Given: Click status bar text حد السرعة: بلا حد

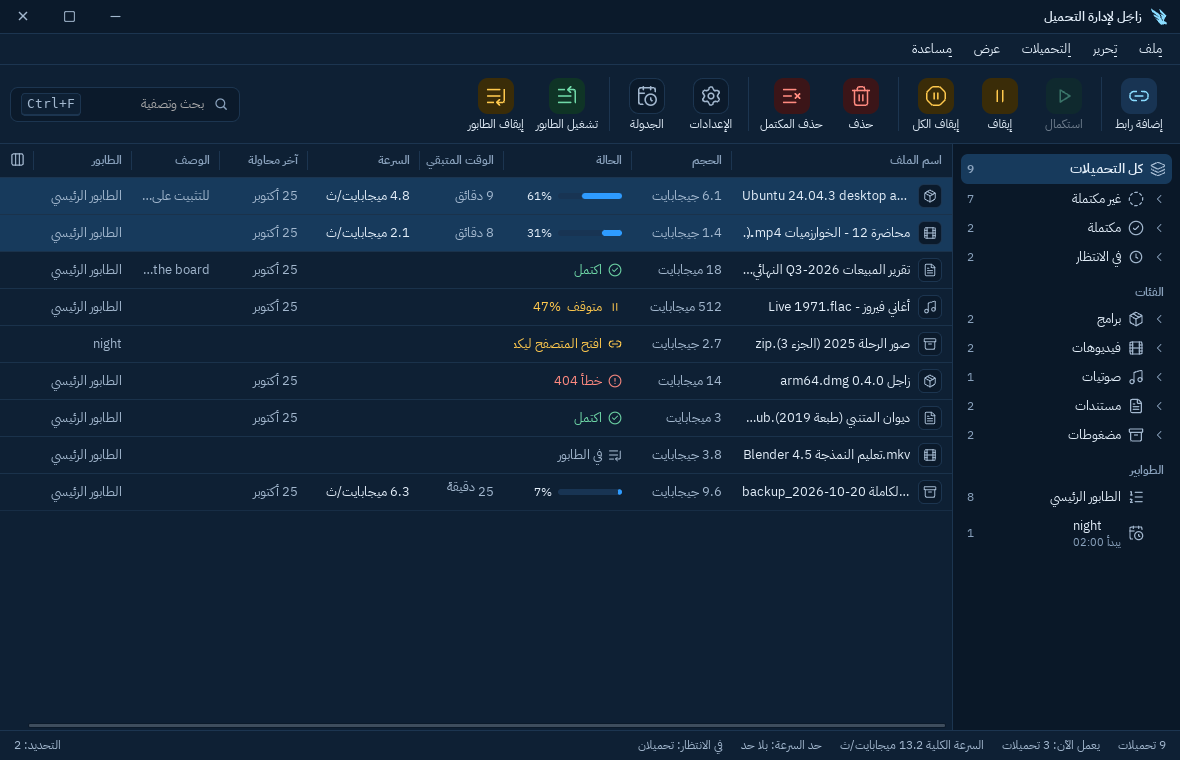Looking at the screenshot, I should click(x=781, y=745).
